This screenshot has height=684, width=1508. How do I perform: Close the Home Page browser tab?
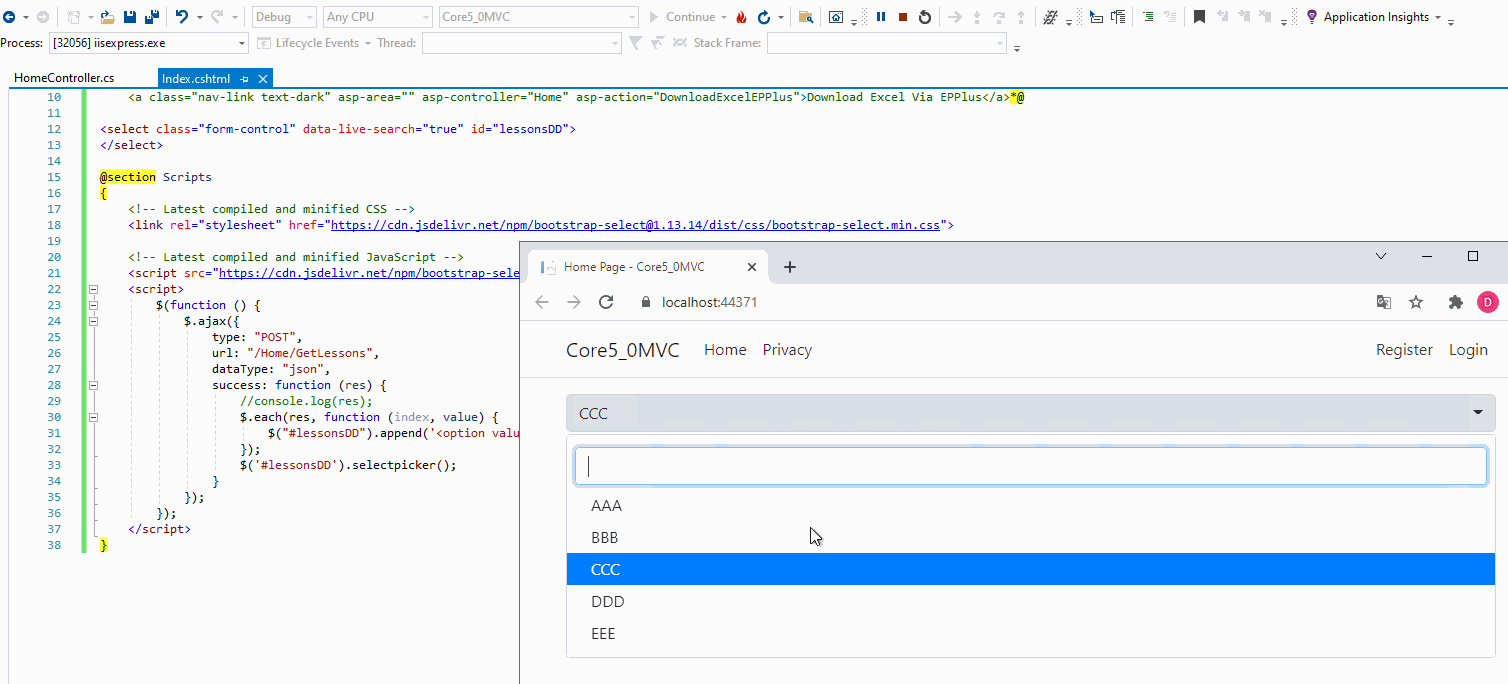(x=753, y=267)
